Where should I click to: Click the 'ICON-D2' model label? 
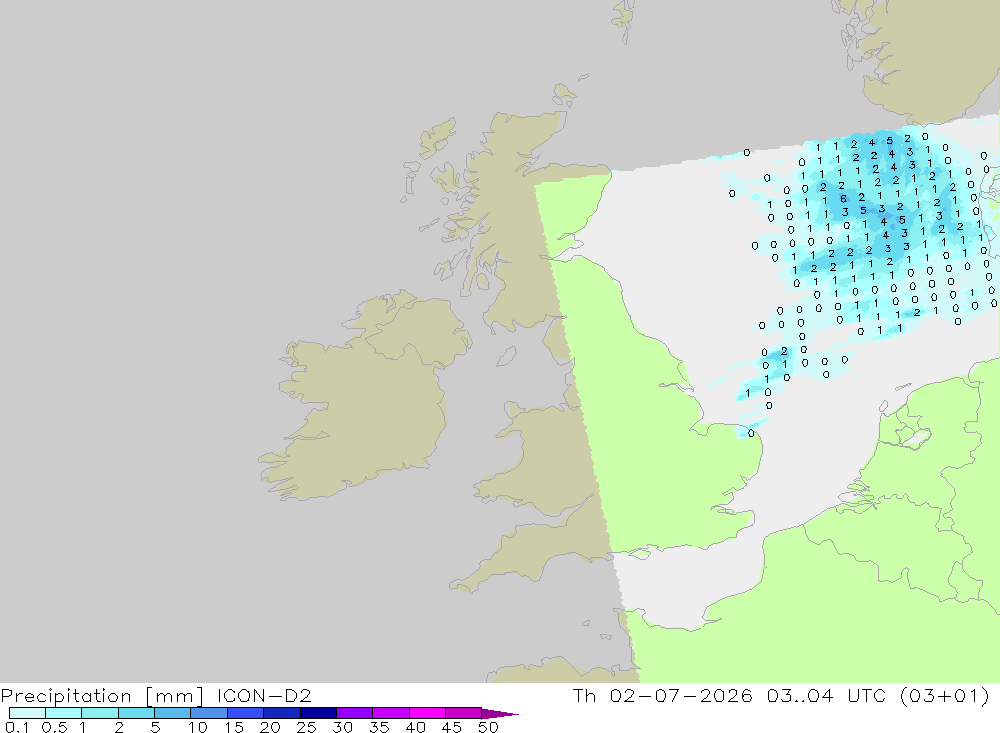click(x=264, y=695)
